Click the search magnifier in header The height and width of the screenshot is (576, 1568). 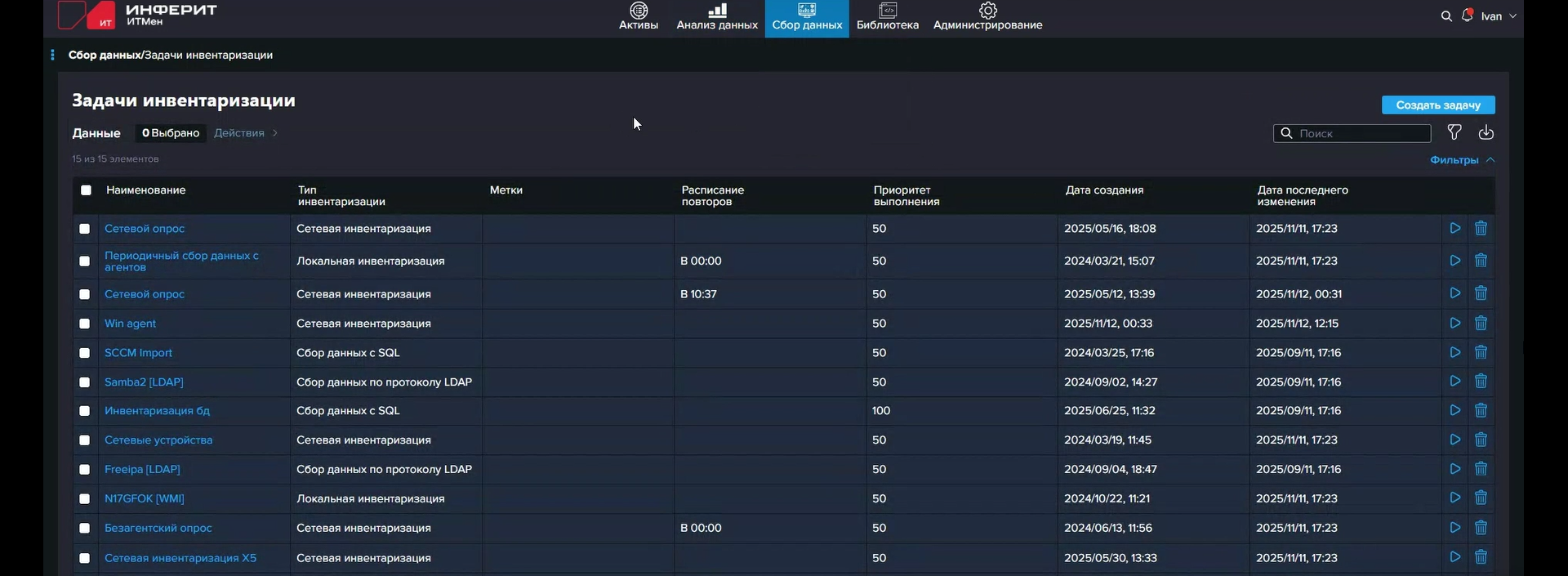pos(1445,16)
